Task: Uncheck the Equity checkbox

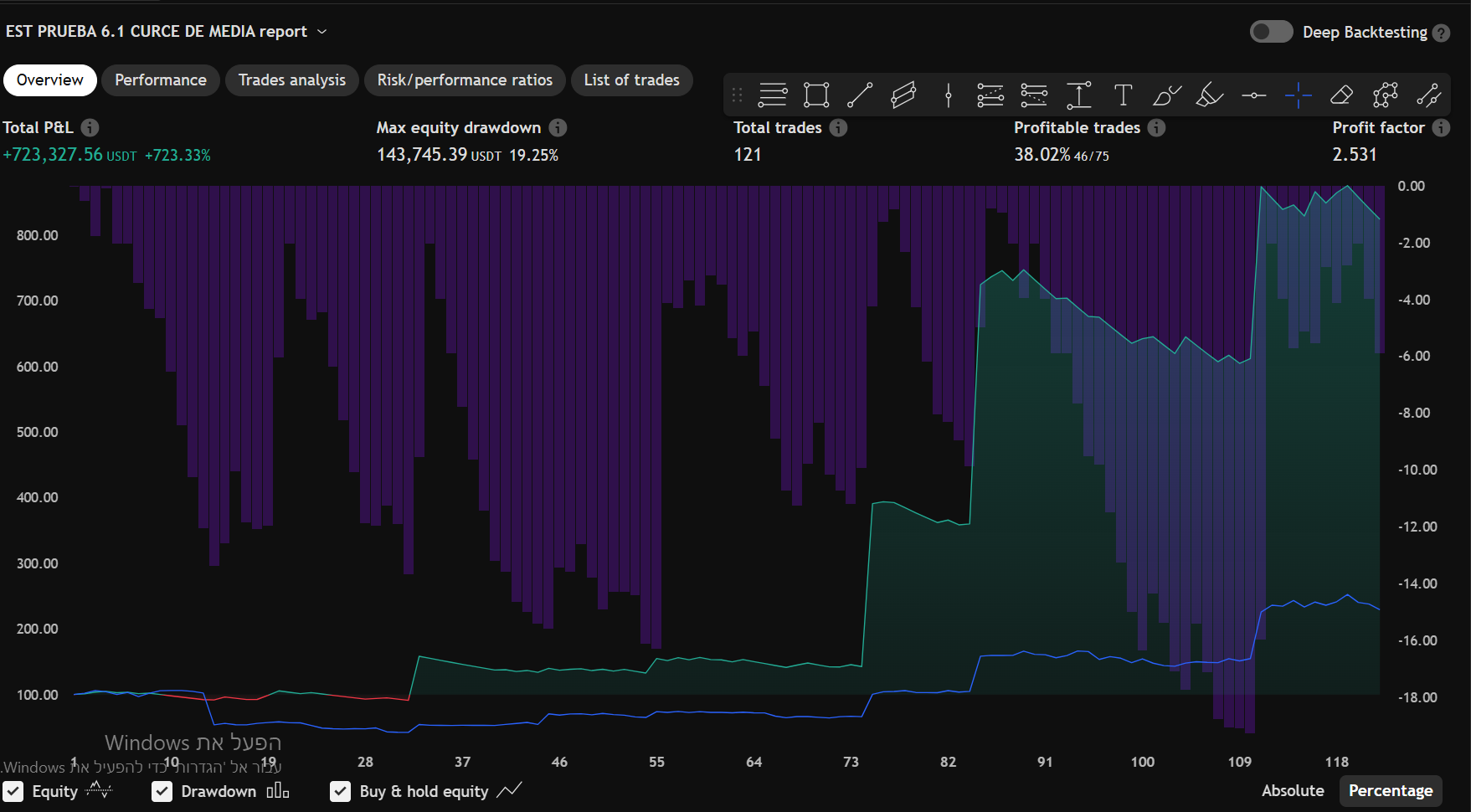Action: click(x=13, y=791)
